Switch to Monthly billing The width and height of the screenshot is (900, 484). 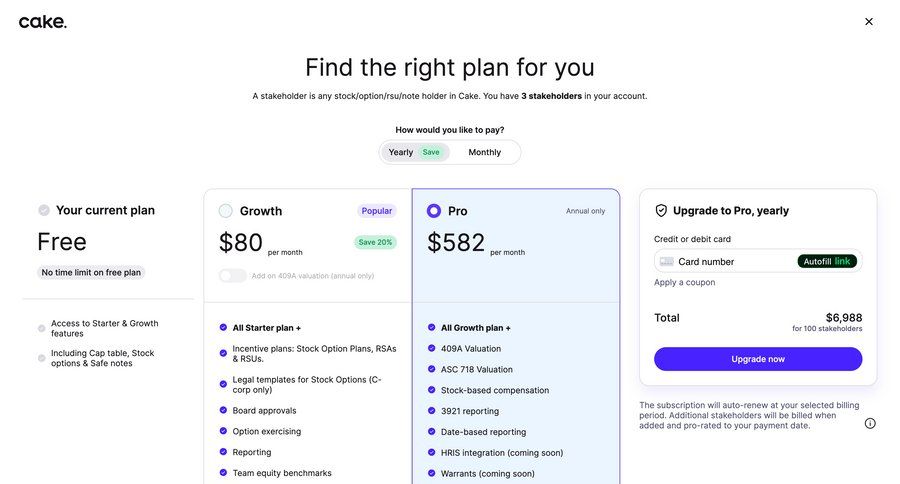[485, 152]
